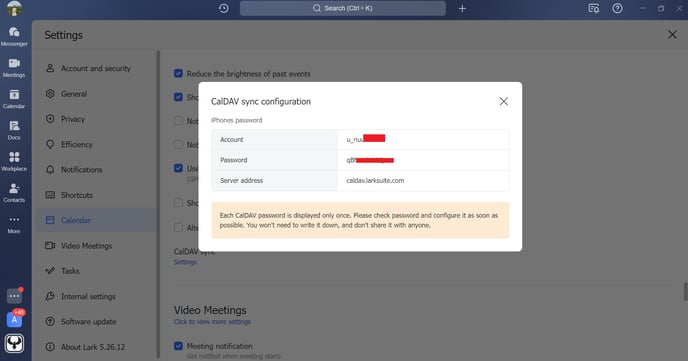Select Shortcuts settings
Screen dimensions: 688x361
96,195
